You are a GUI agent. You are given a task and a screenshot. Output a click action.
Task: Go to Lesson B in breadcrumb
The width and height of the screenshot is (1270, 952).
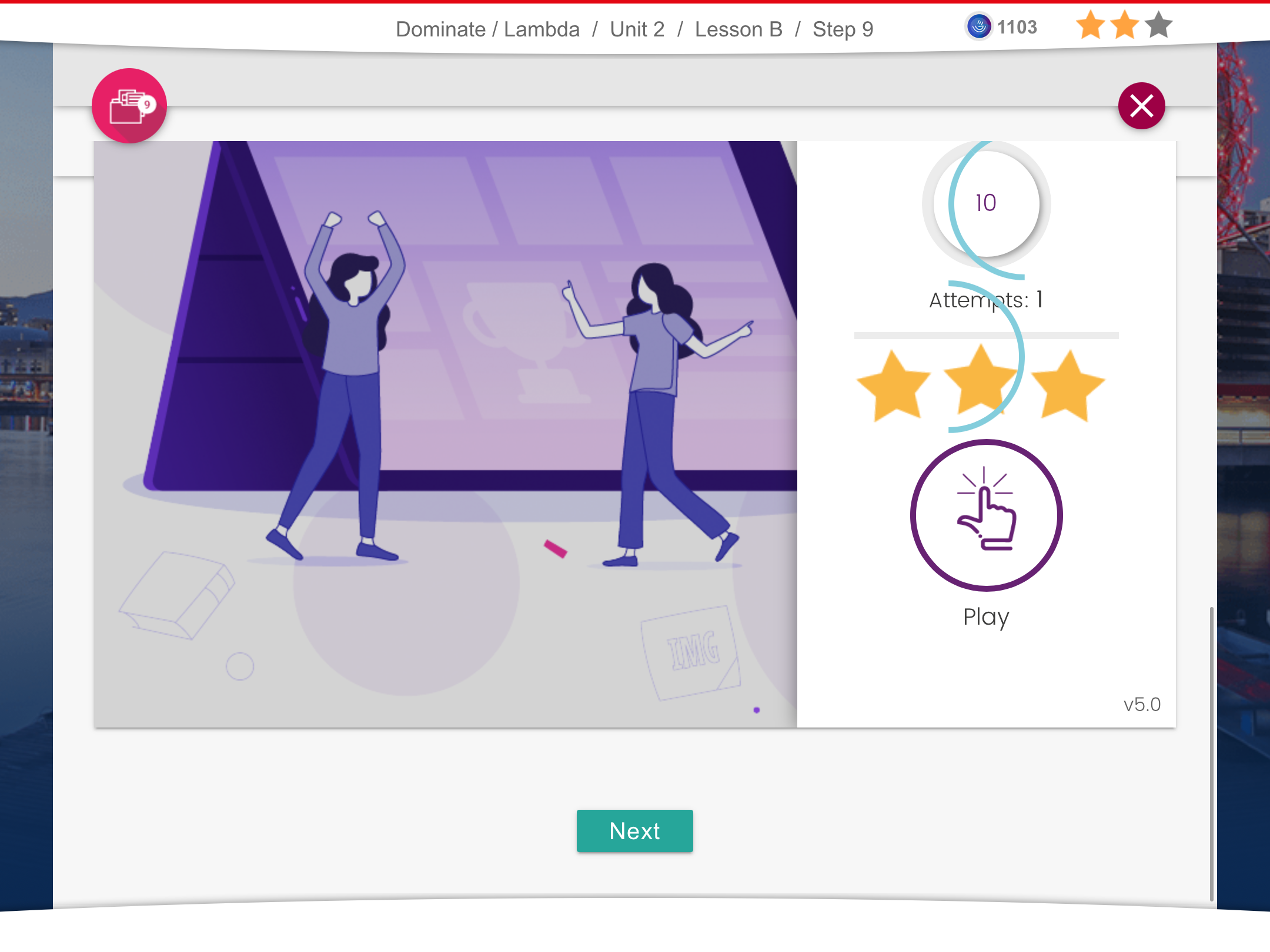(x=738, y=29)
